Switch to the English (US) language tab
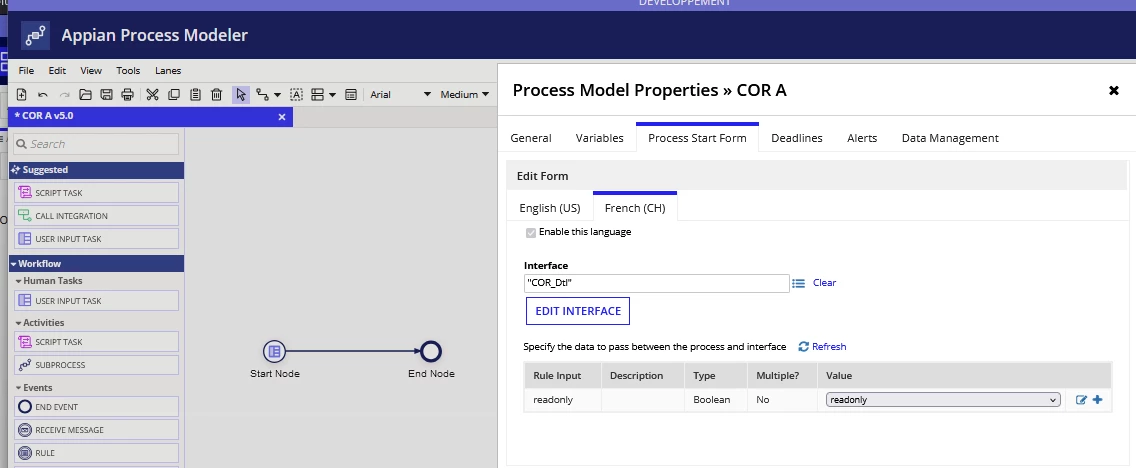 550,208
